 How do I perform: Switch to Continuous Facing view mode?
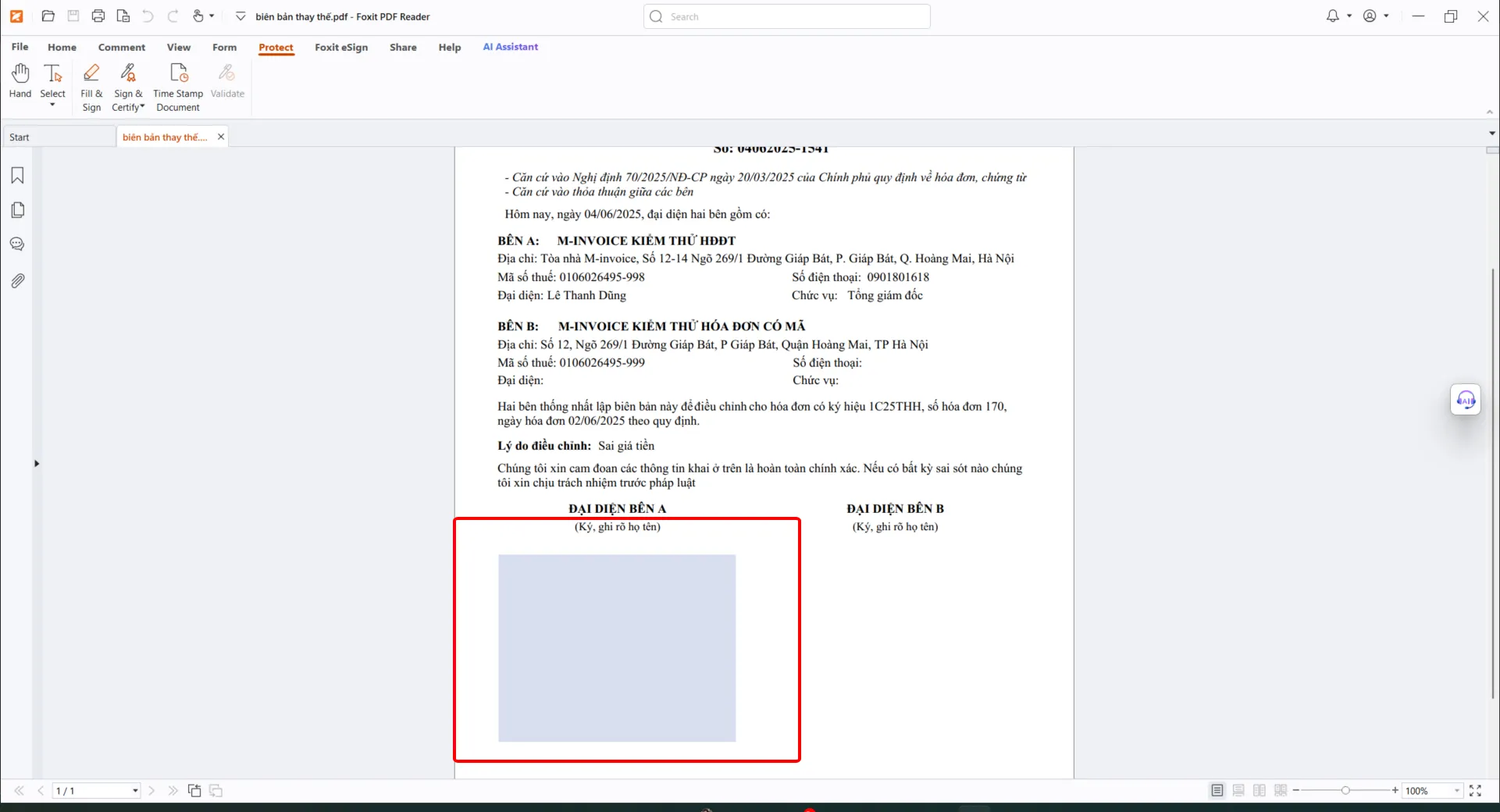coord(1281,791)
